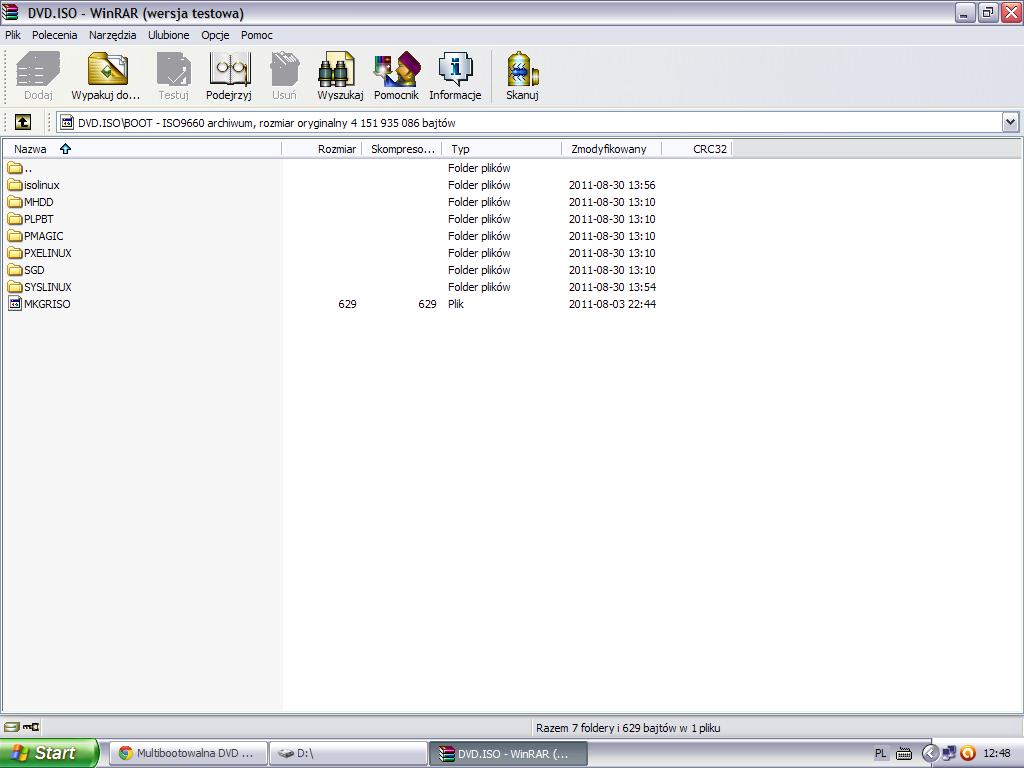Image resolution: width=1024 pixels, height=768 pixels.
Task: Open Podejrzyj viewer icon
Action: click(x=229, y=69)
